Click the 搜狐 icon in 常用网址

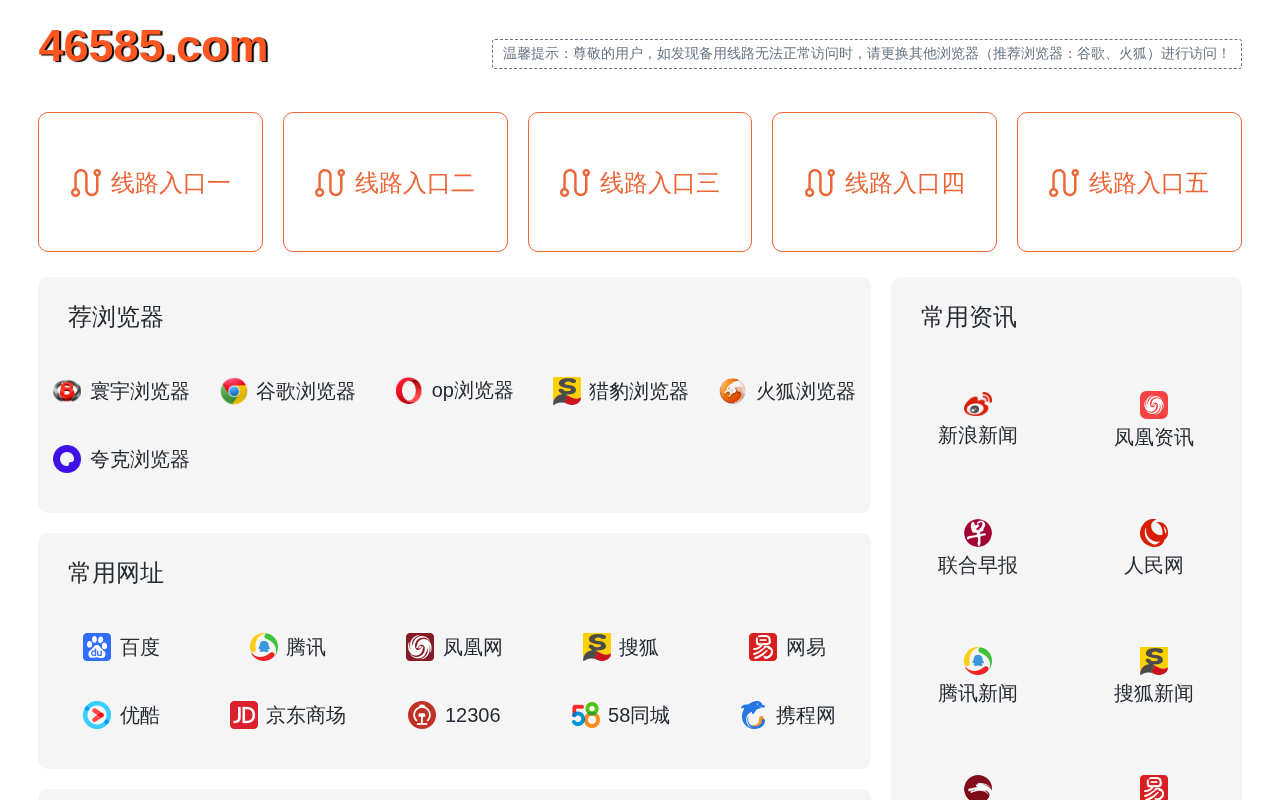[597, 647]
